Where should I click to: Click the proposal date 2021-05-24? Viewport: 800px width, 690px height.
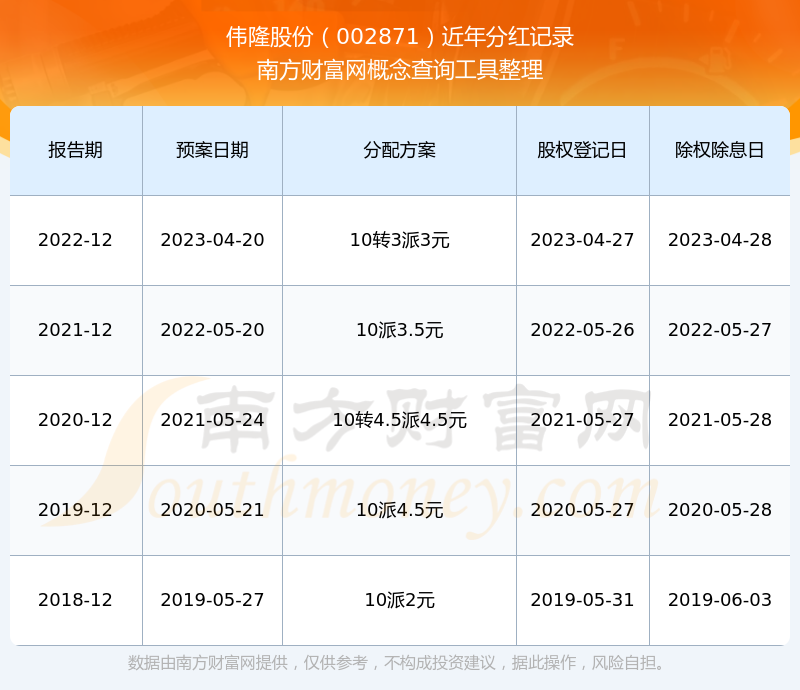(x=212, y=420)
